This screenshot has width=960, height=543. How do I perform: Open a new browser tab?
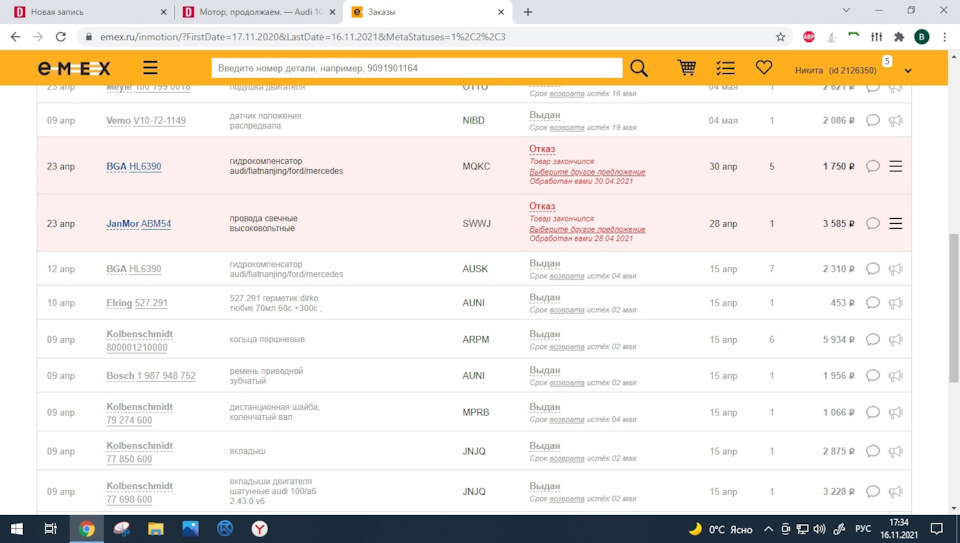[x=528, y=12]
